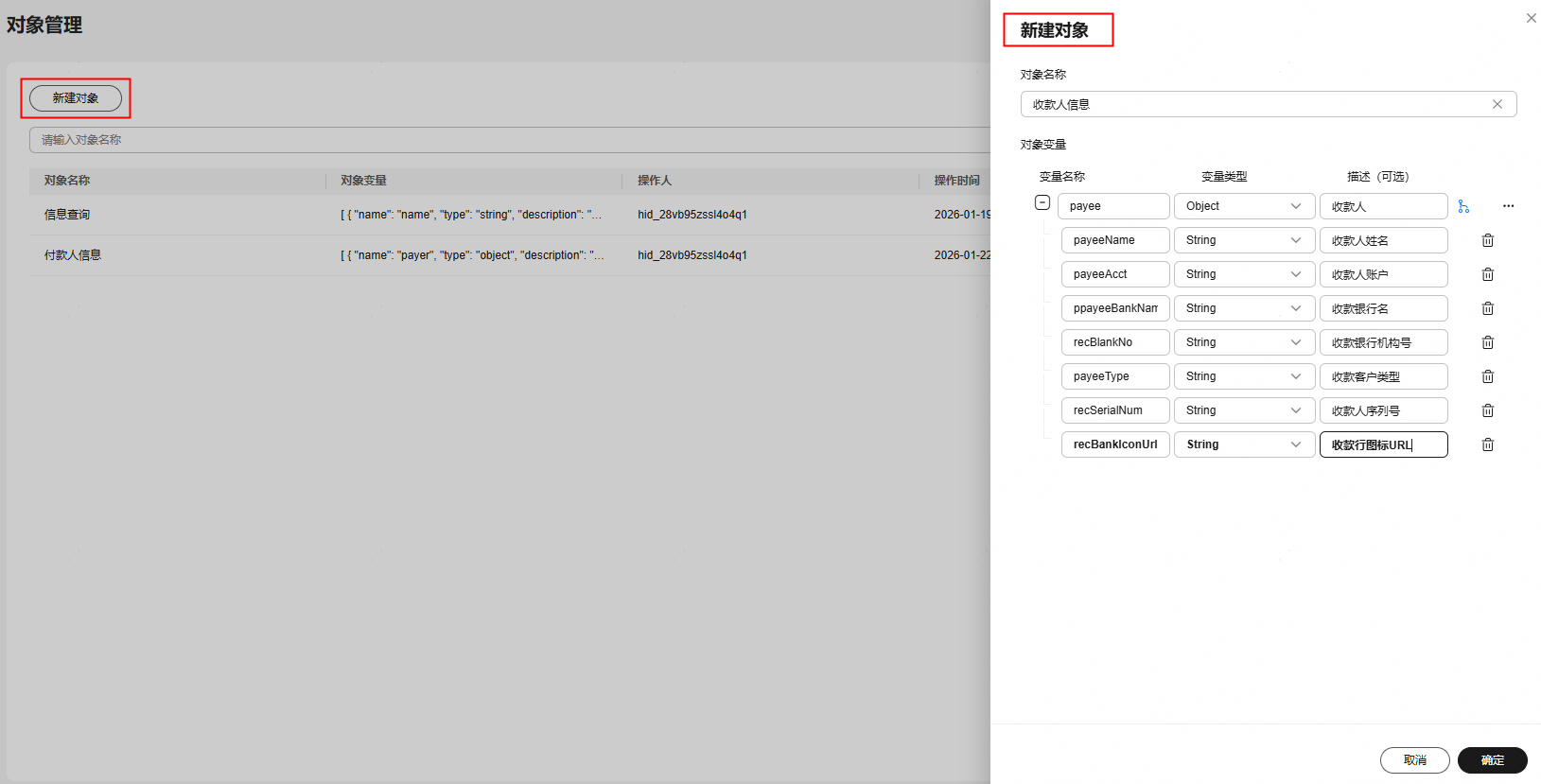Click 付款人信息 row's variable JSON text
1541x784 pixels.
pyautogui.click(x=471, y=255)
